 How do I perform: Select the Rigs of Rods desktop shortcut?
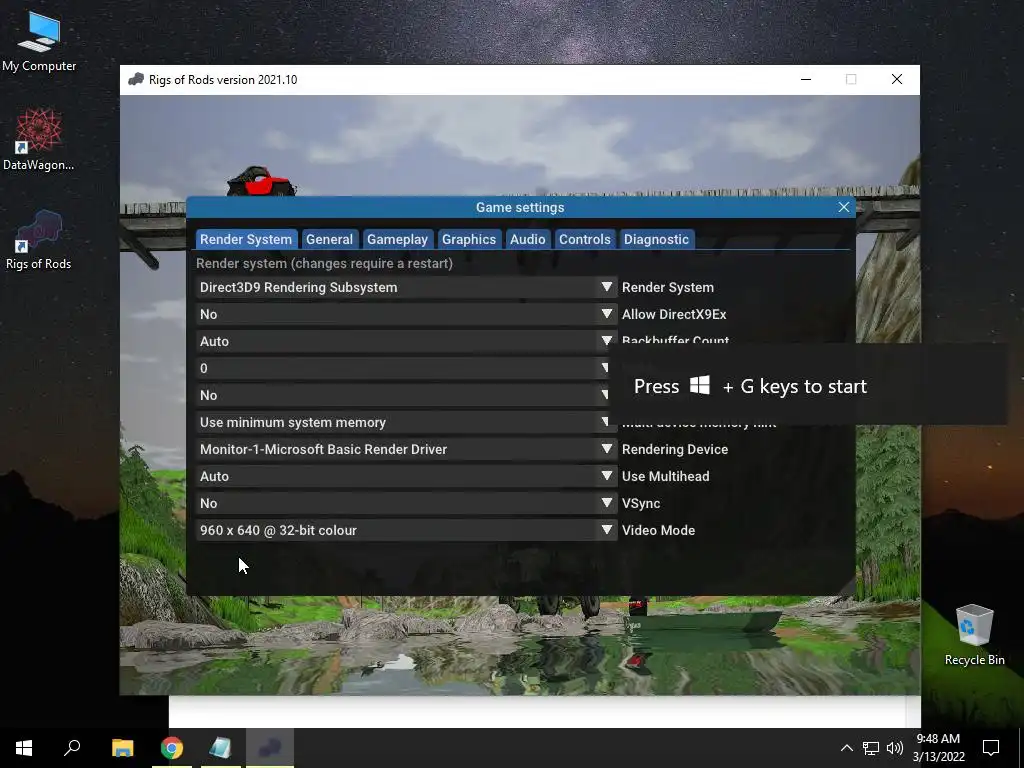(x=39, y=240)
